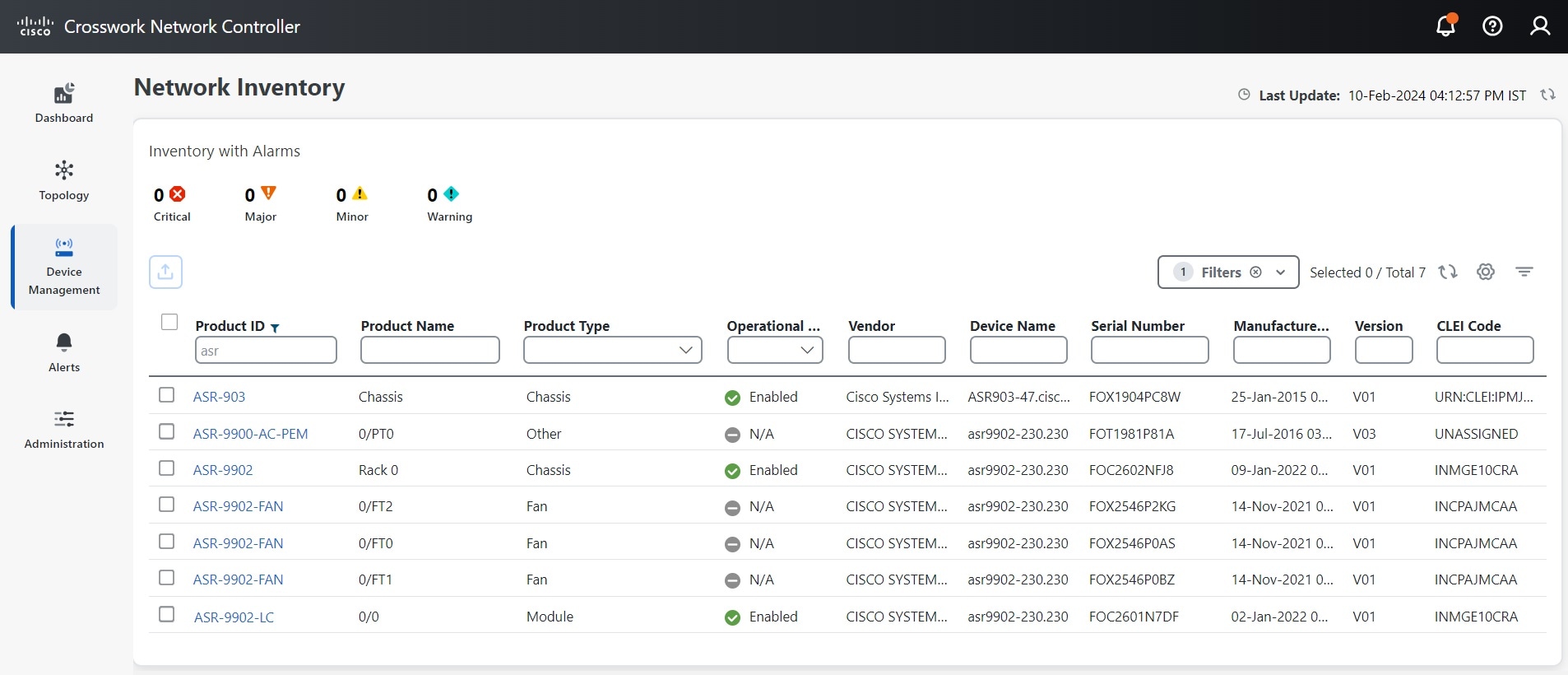Open the ASR-9902-LC product link
1568x675 pixels.
click(x=234, y=617)
